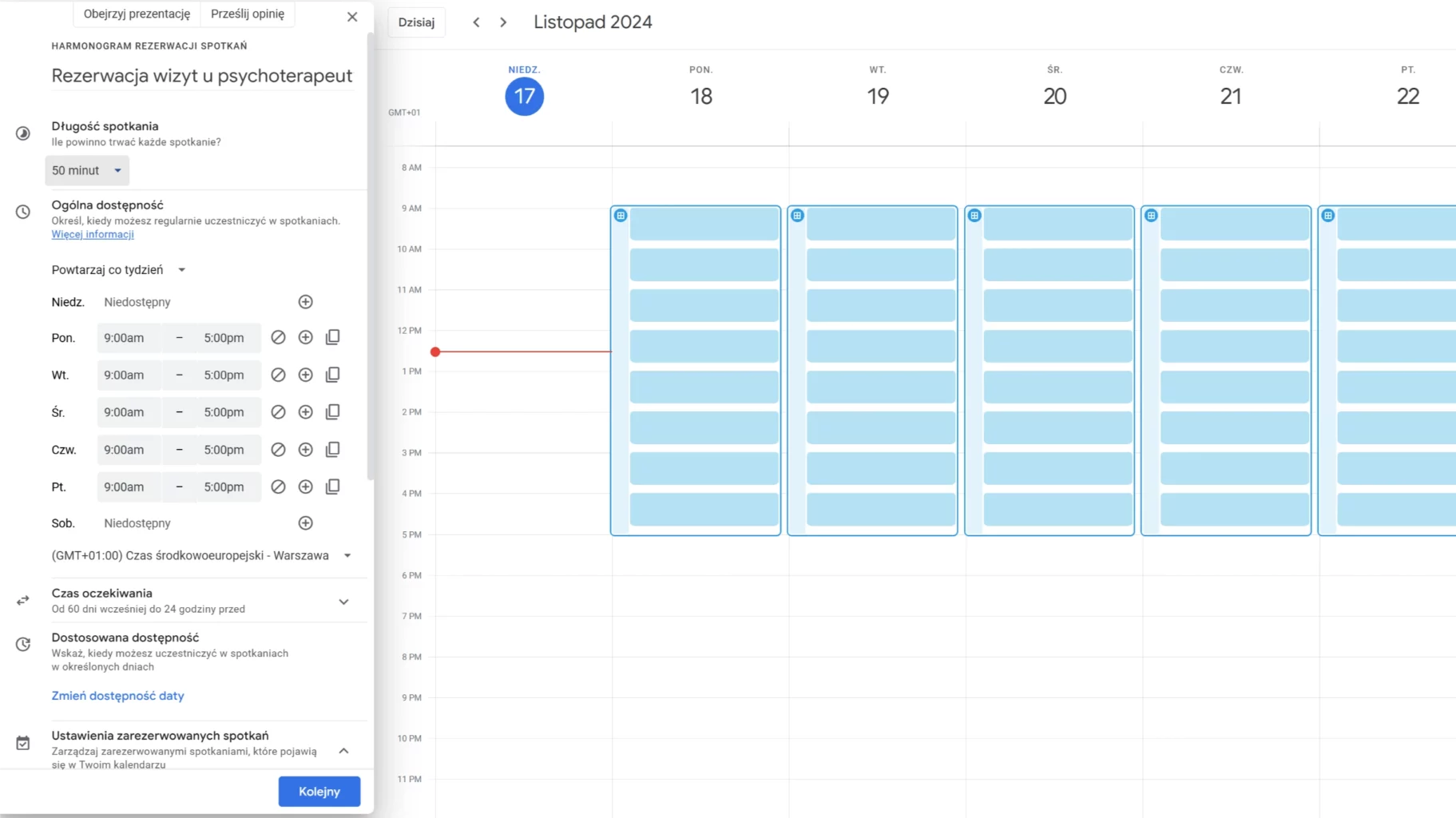
Task: Click first appointment slot on Monday 18
Action: pos(704,224)
